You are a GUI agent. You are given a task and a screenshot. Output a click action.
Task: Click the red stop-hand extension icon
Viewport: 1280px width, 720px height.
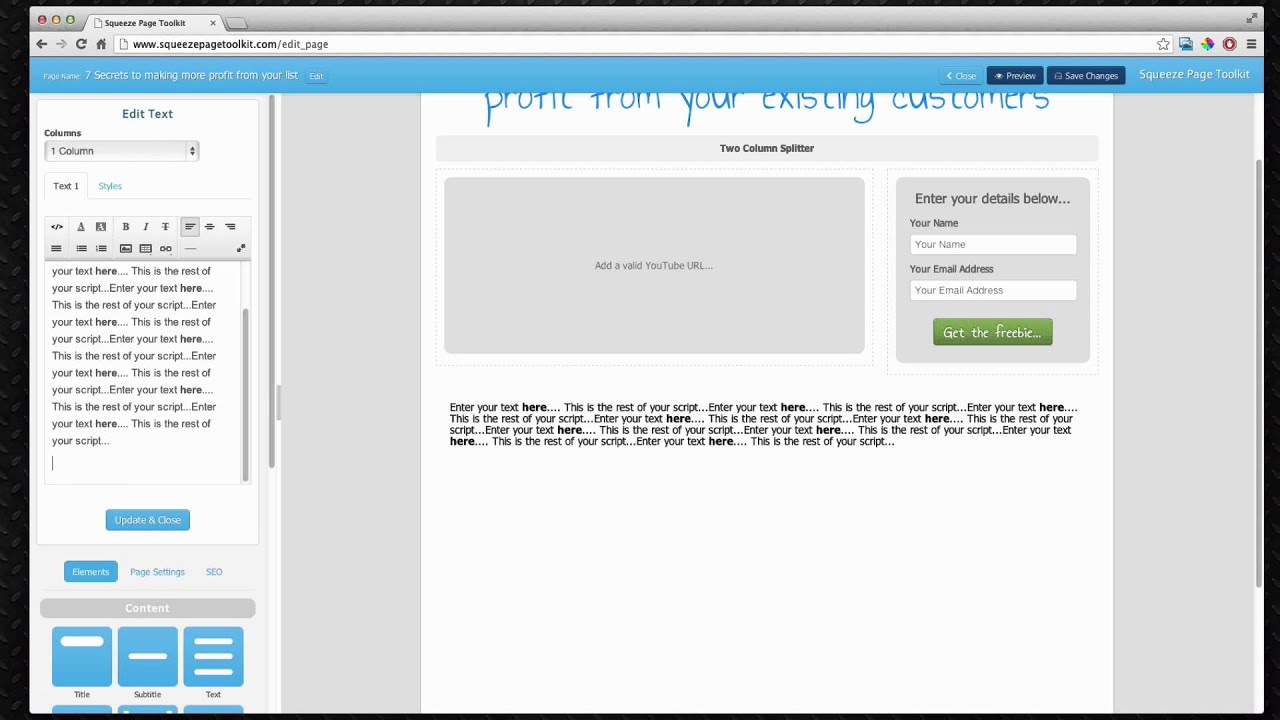(1230, 44)
